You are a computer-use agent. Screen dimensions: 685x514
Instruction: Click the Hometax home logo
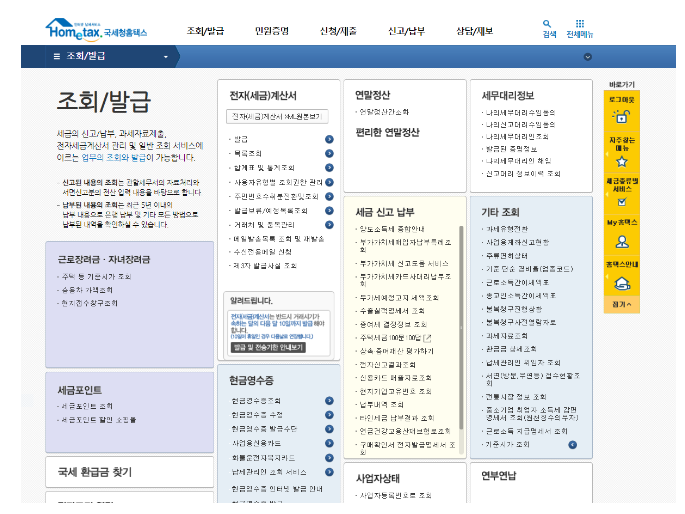pyautogui.click(x=96, y=30)
